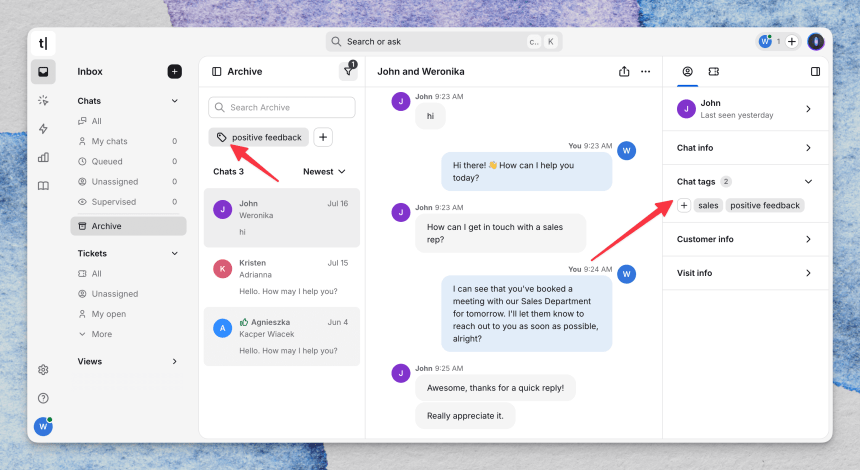Select Unassigned under Tickets
This screenshot has width=860, height=470.
[128, 294]
